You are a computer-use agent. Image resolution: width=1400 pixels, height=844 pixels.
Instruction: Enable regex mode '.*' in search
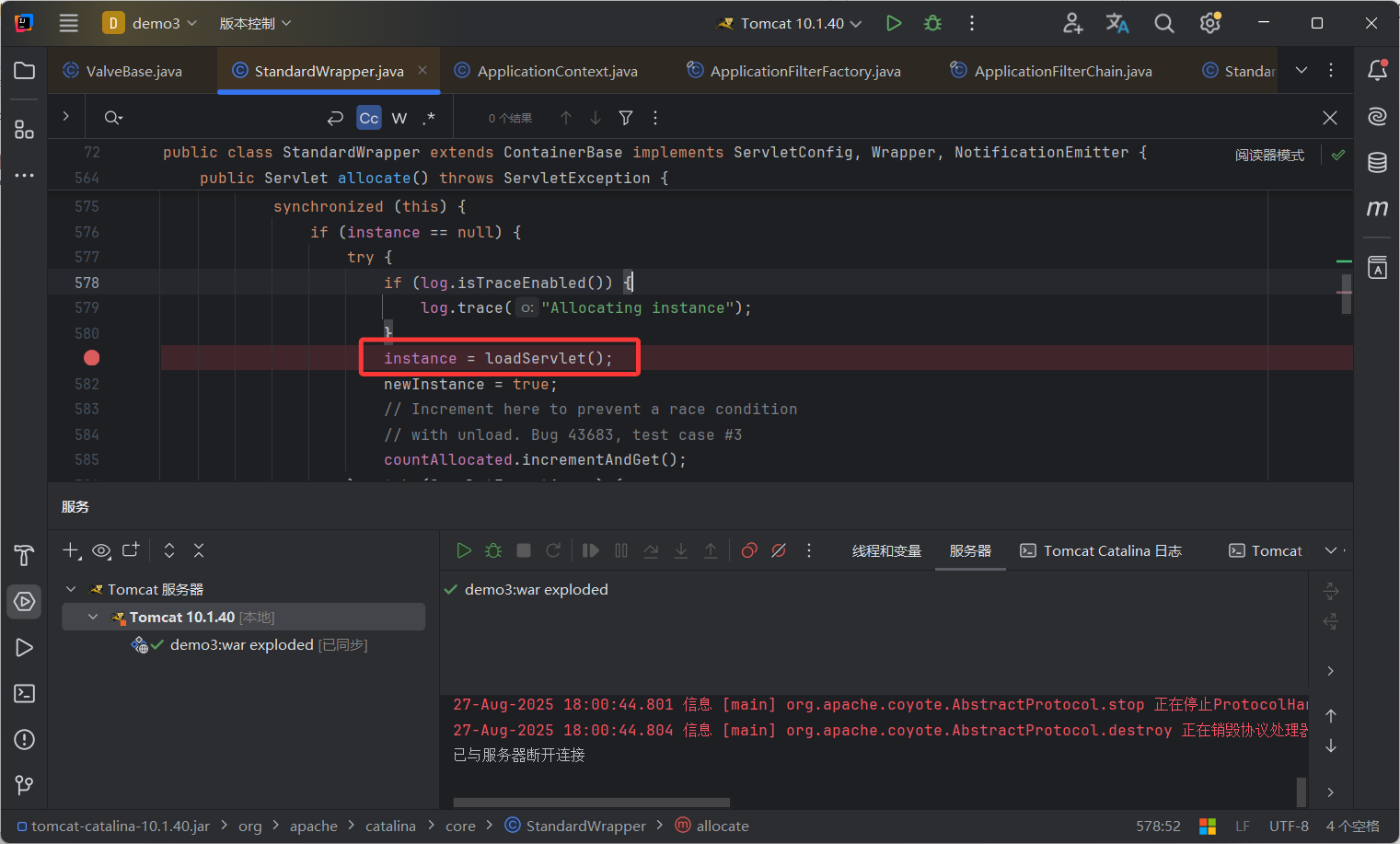tap(428, 118)
